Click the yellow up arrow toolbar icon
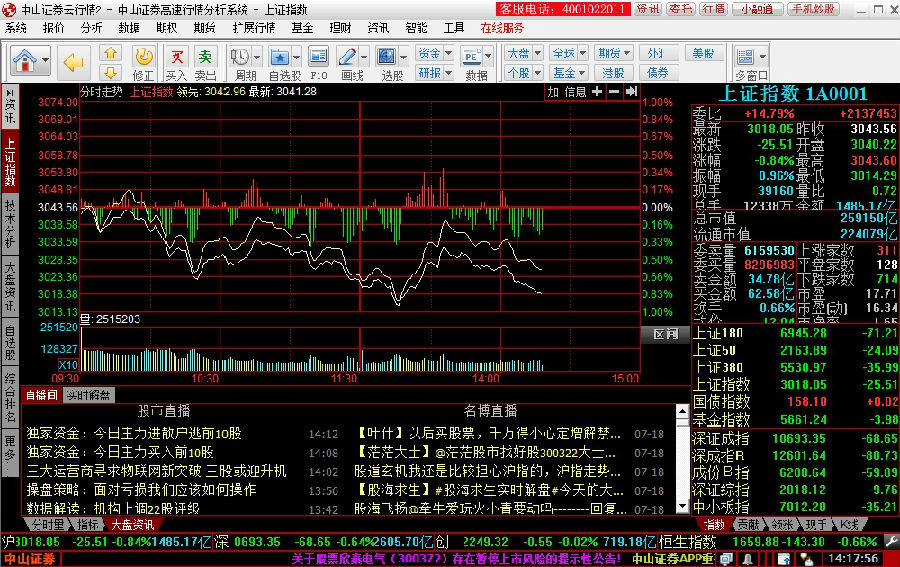This screenshot has width=900, height=567. (x=110, y=53)
